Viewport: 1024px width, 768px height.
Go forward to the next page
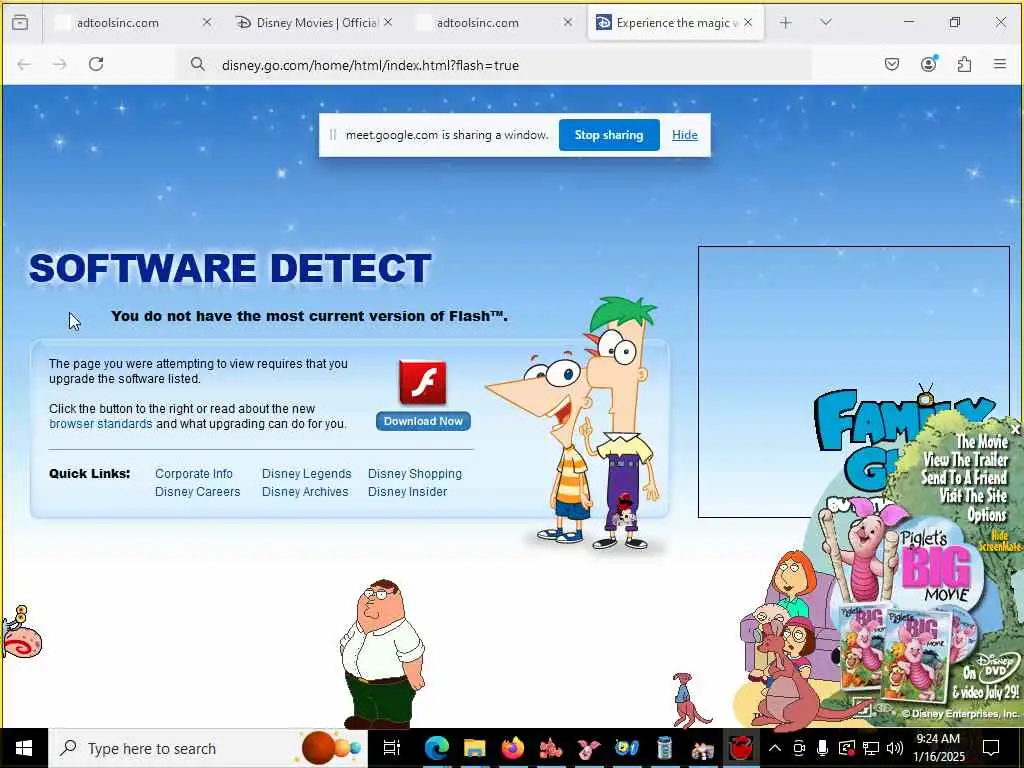[60, 64]
